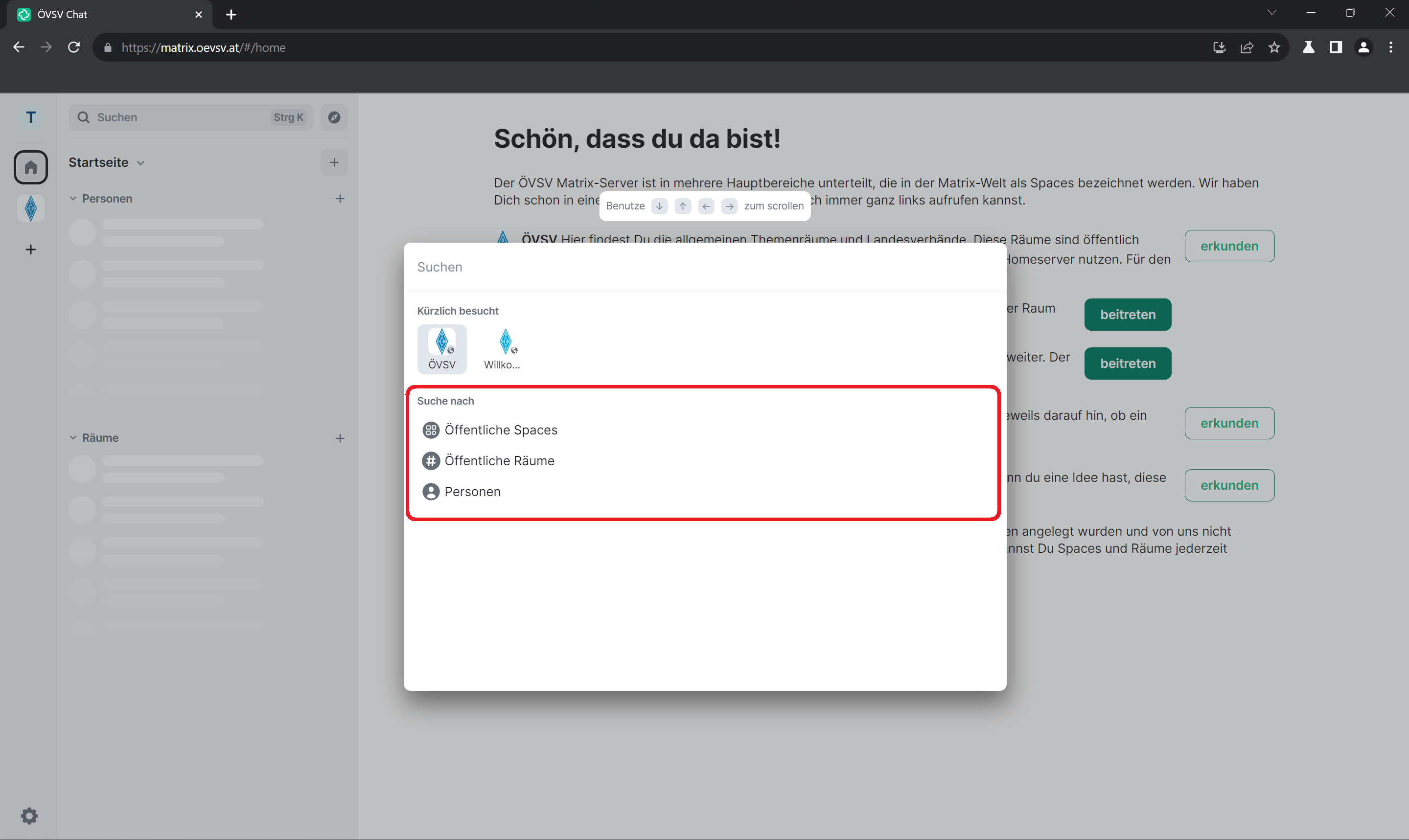Viewport: 1409px width, 840px height.
Task: Click erkunden beside 'darauf hin, ob ein'
Action: tap(1229, 423)
